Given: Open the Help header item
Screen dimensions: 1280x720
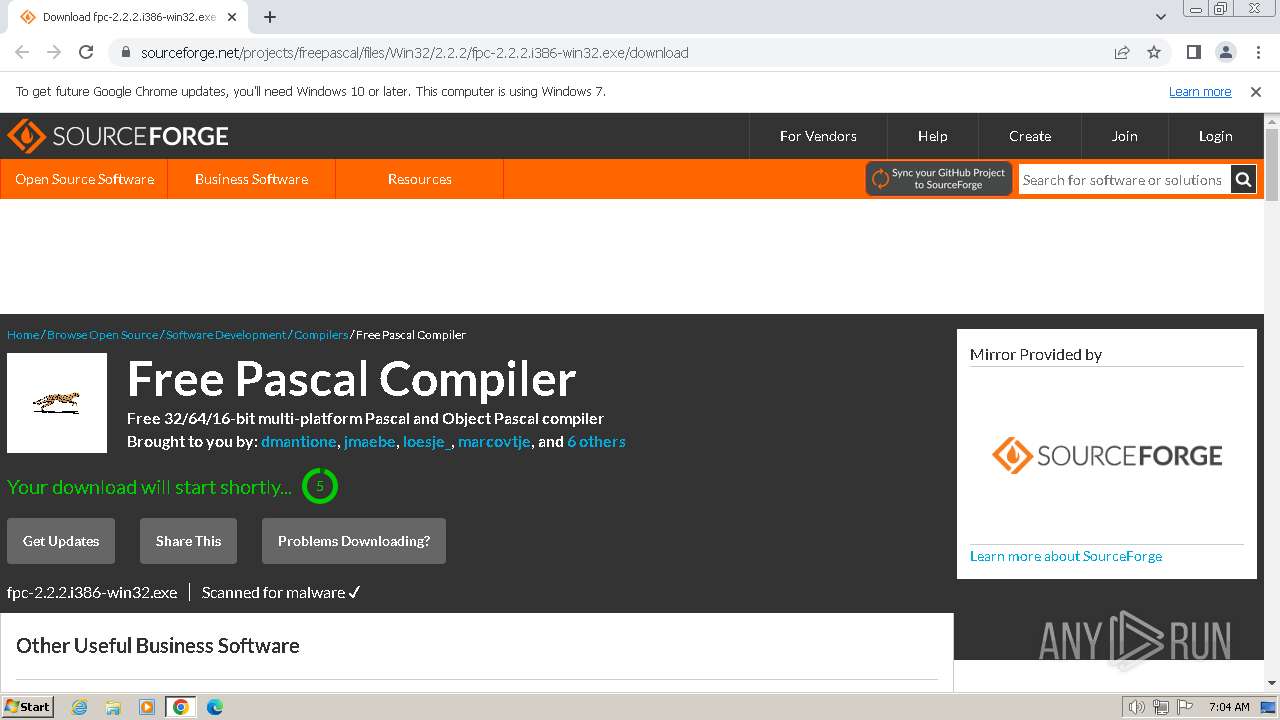Looking at the screenshot, I should [x=933, y=136].
